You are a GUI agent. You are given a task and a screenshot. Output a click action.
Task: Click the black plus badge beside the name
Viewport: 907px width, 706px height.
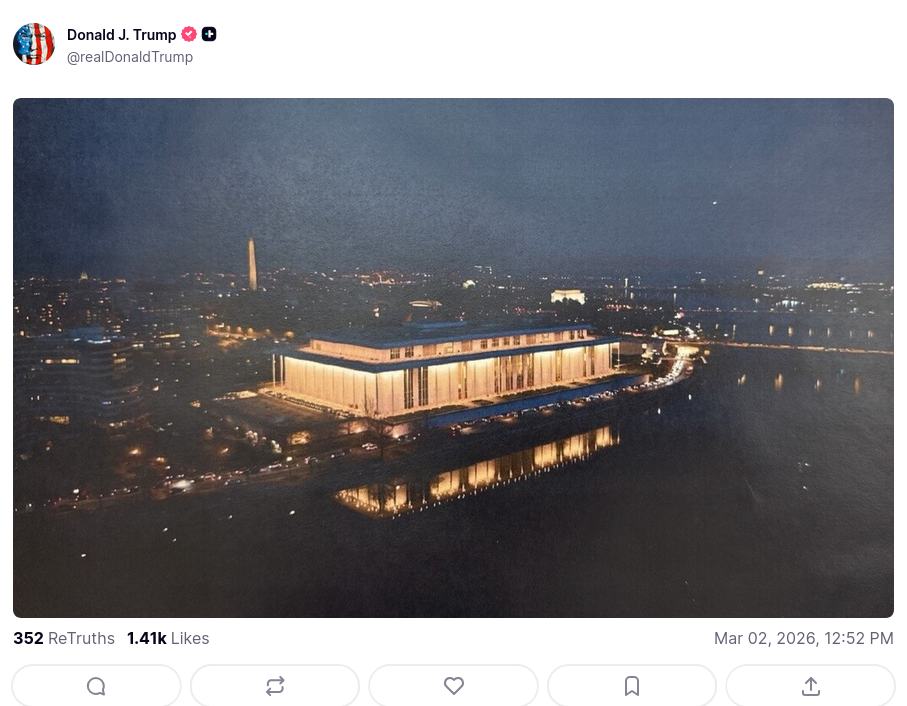[209, 35]
